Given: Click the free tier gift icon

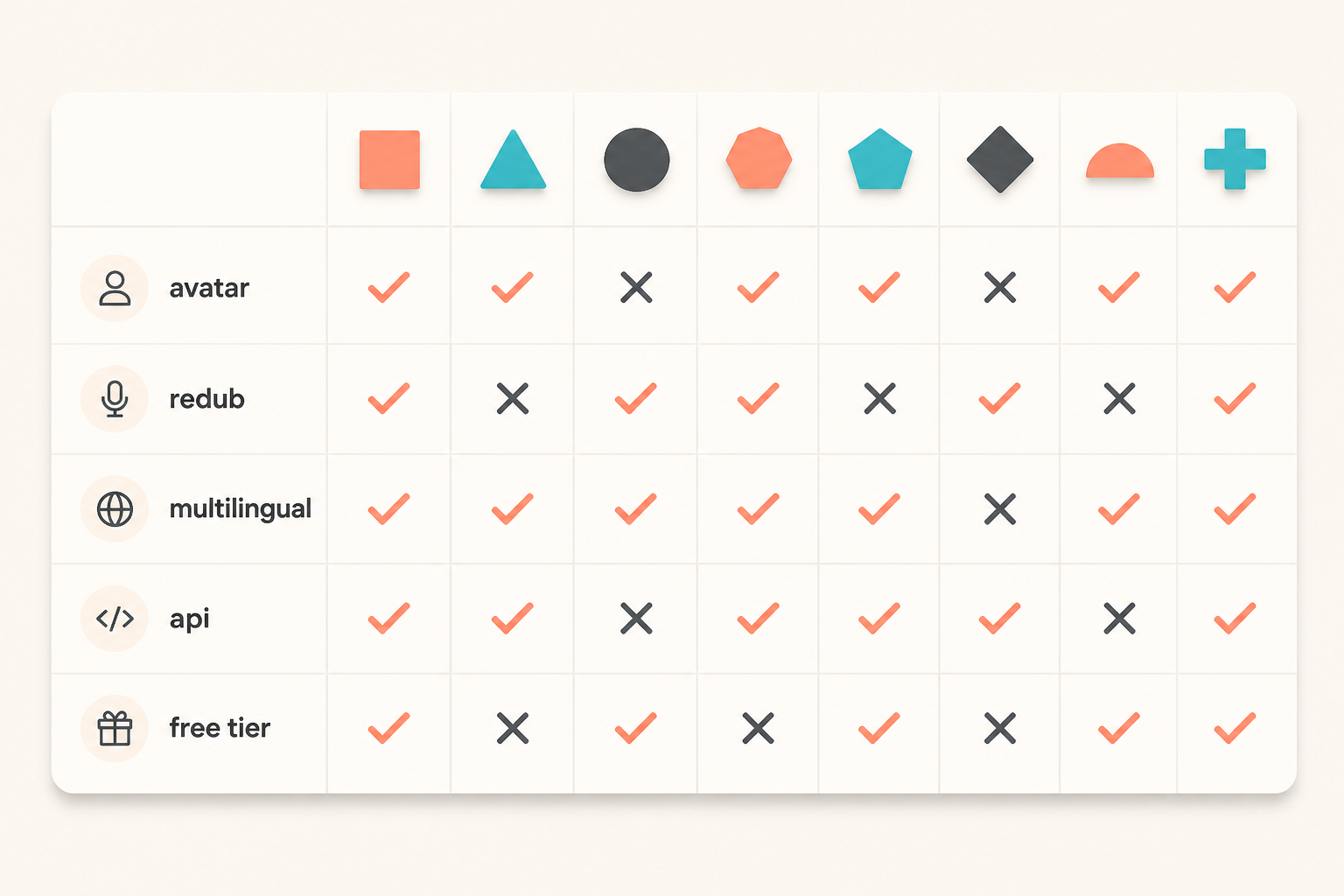Looking at the screenshot, I should (115, 728).
